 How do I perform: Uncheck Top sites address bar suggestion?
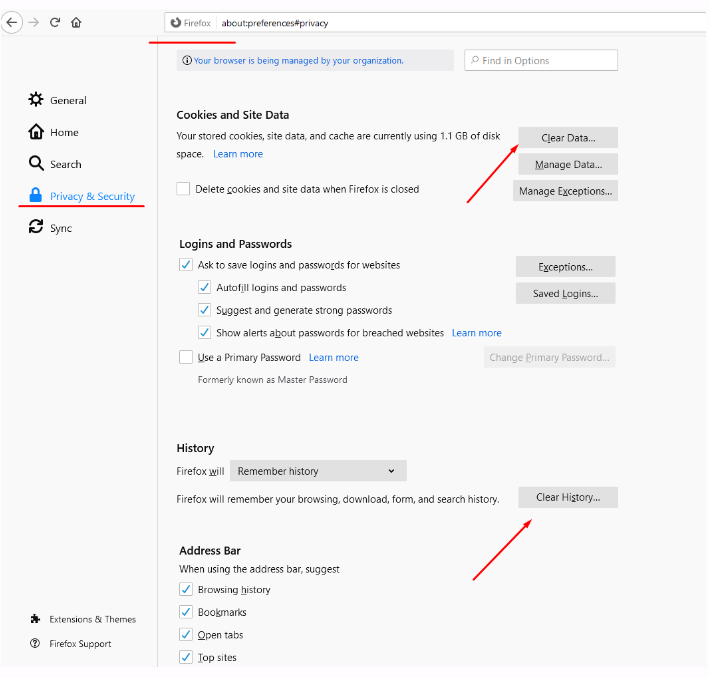pyautogui.click(x=186, y=657)
